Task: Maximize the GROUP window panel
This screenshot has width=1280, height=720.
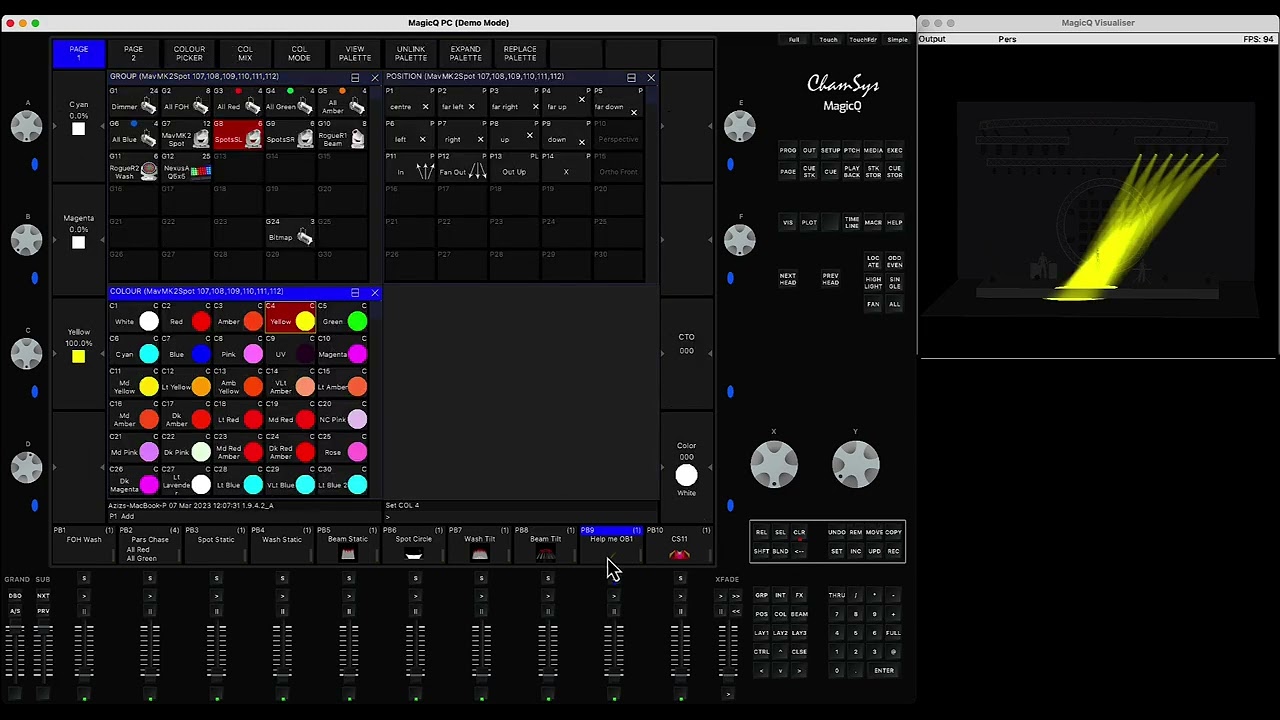Action: tap(355, 77)
